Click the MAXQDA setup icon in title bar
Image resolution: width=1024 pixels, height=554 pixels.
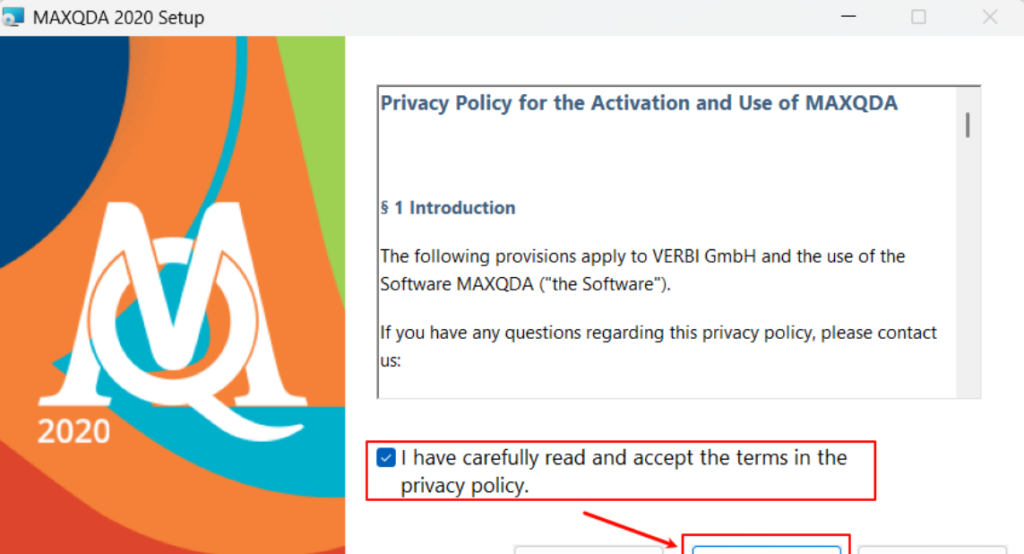pos(14,17)
